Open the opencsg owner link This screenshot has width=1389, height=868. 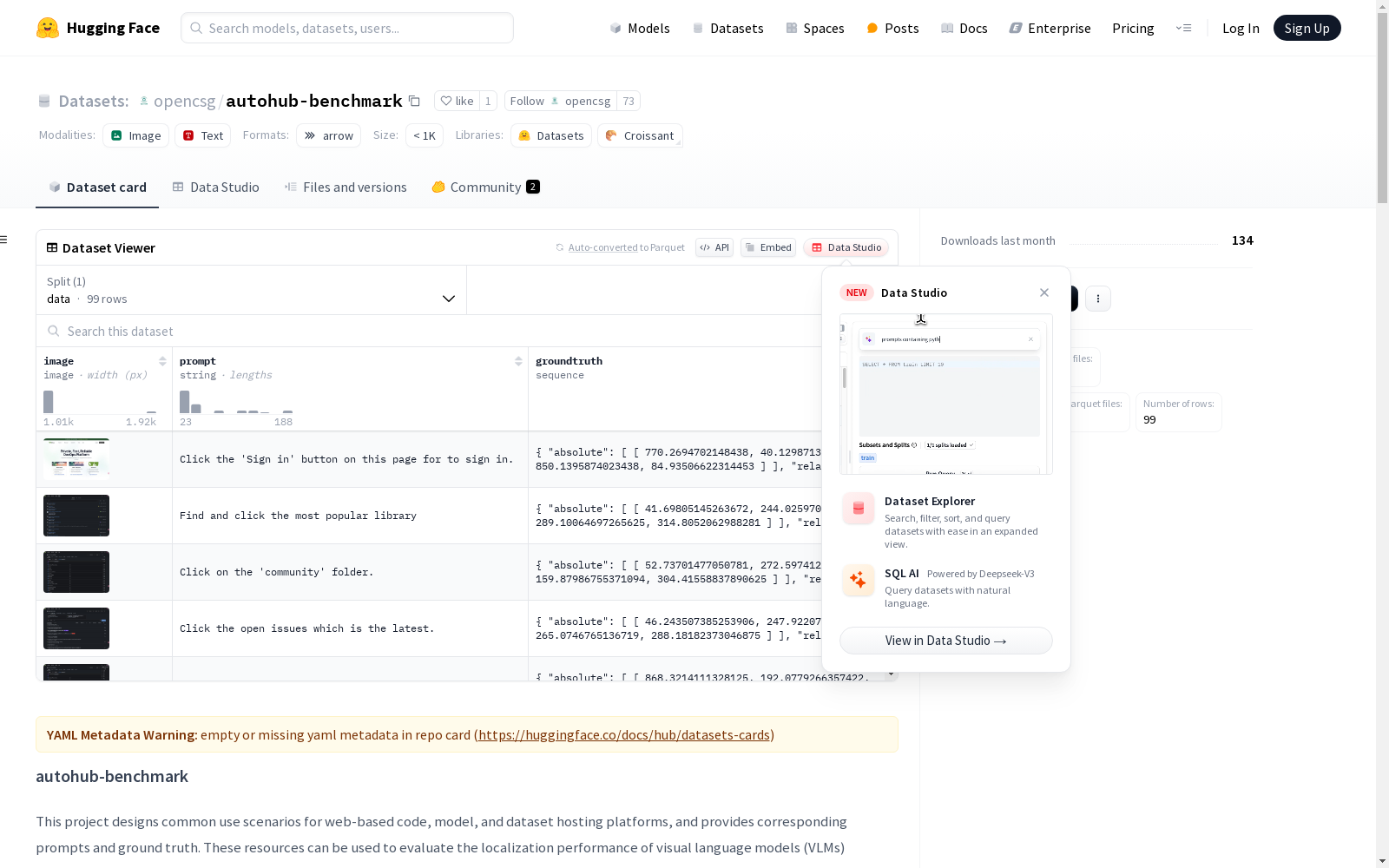click(184, 101)
